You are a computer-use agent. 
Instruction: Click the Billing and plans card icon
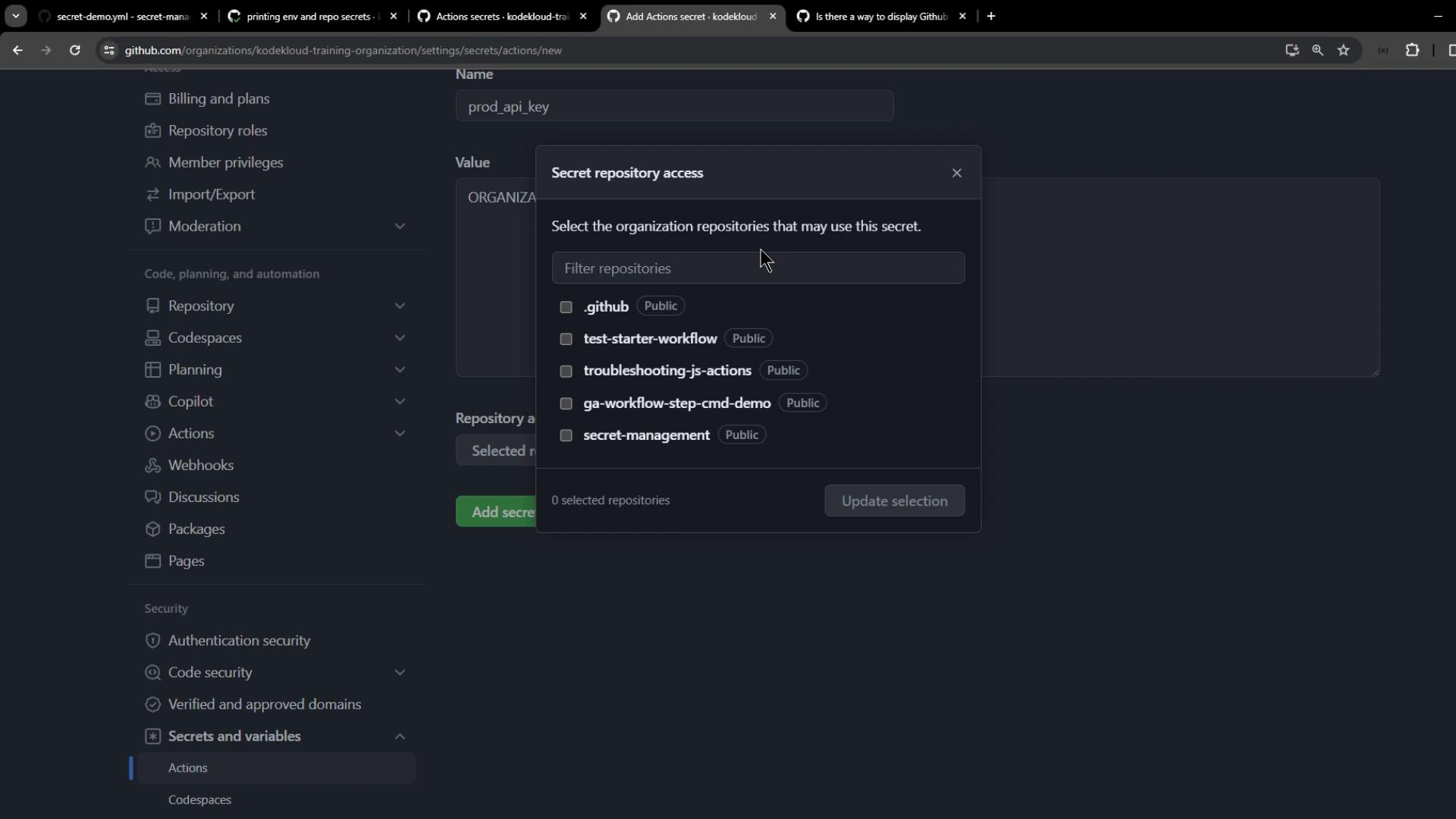[152, 99]
